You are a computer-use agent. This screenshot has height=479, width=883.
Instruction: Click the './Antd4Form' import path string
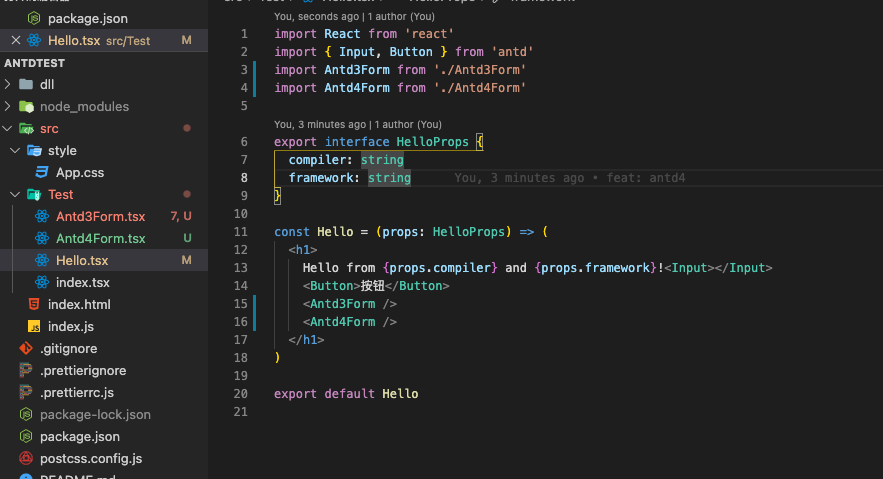480,88
